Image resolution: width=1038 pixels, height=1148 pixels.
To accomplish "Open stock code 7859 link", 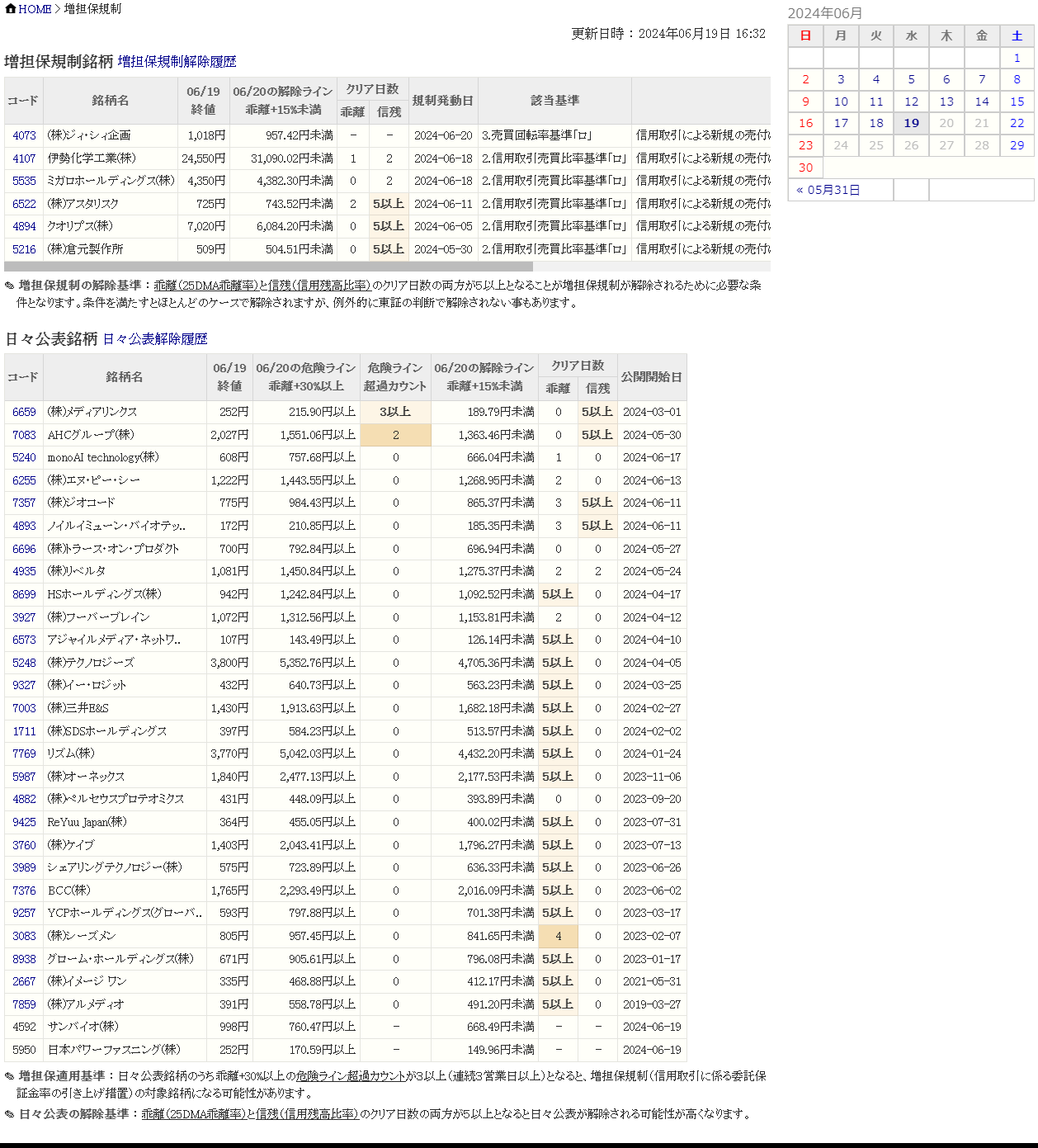I will [24, 1004].
